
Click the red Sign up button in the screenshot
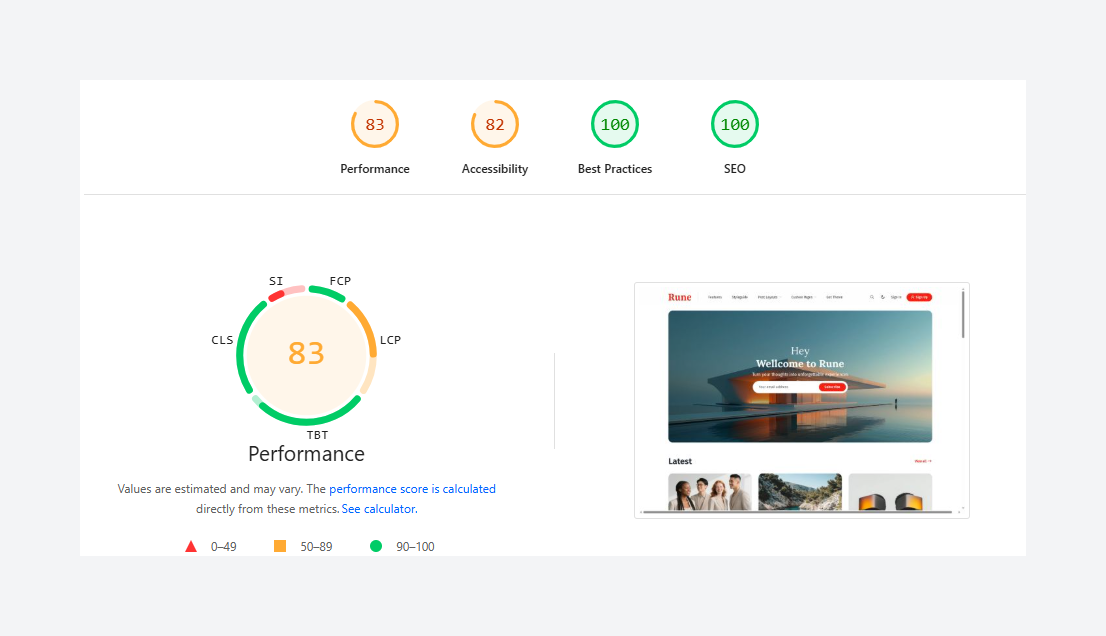[919, 297]
